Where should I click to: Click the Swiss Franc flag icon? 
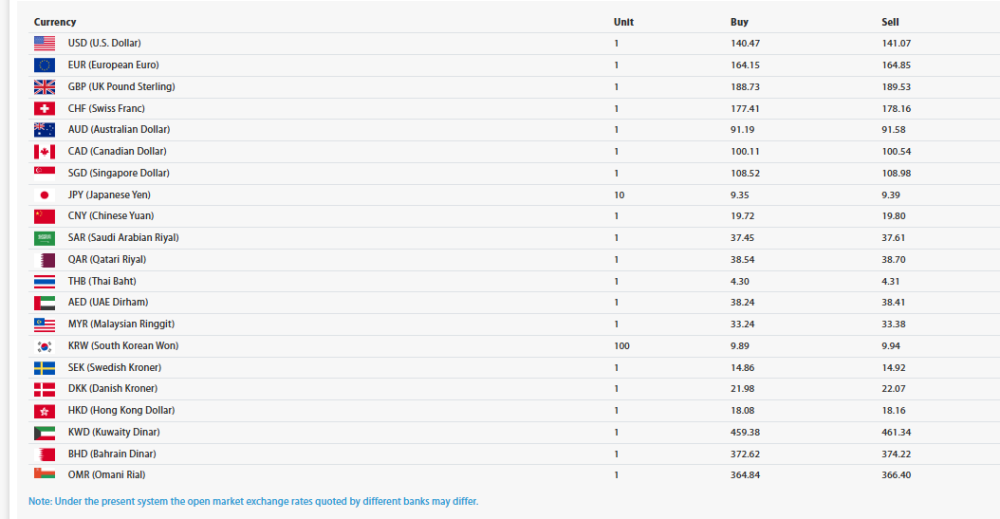pyautogui.click(x=44, y=108)
